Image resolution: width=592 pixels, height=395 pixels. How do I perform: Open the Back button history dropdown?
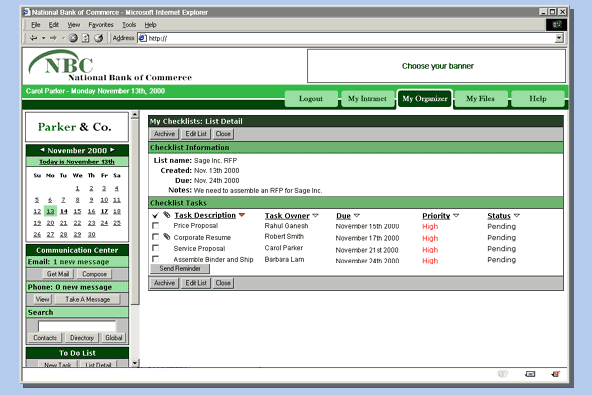coord(43,38)
